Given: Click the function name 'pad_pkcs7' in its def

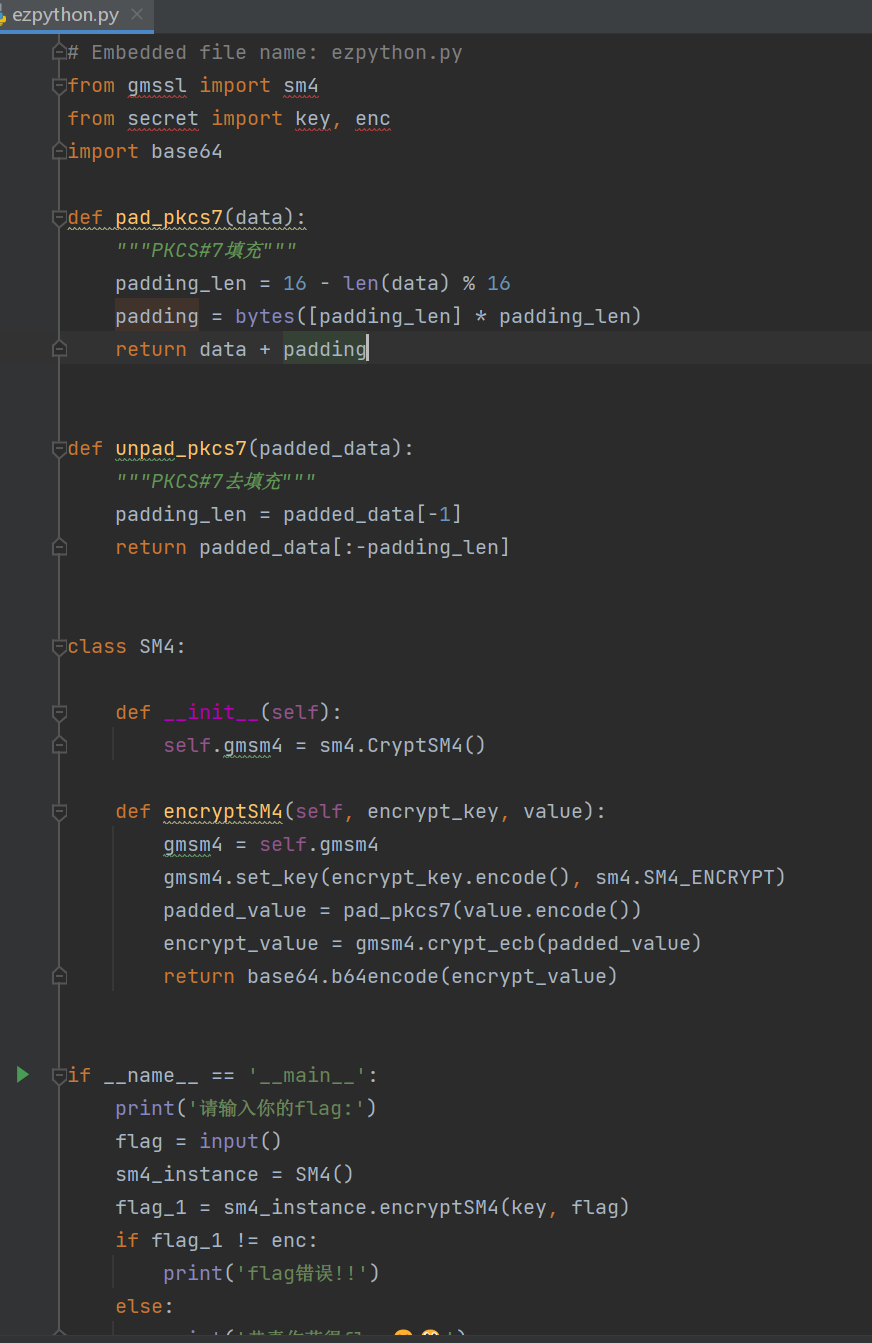Looking at the screenshot, I should tap(169, 217).
